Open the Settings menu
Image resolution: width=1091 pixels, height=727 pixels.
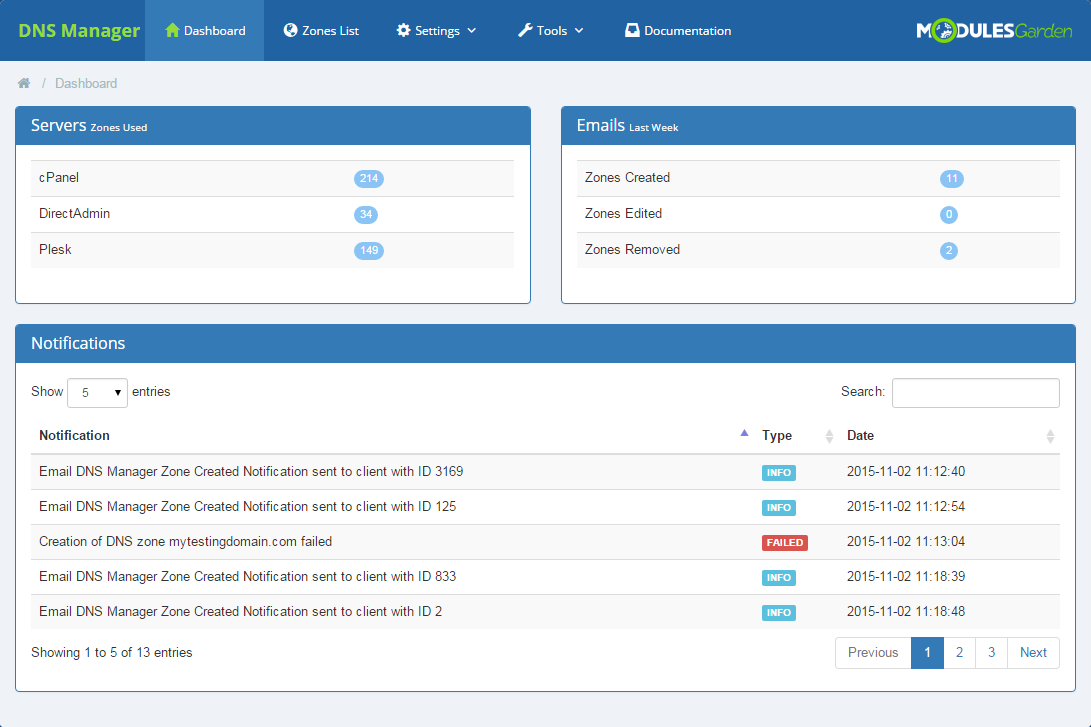tap(436, 31)
